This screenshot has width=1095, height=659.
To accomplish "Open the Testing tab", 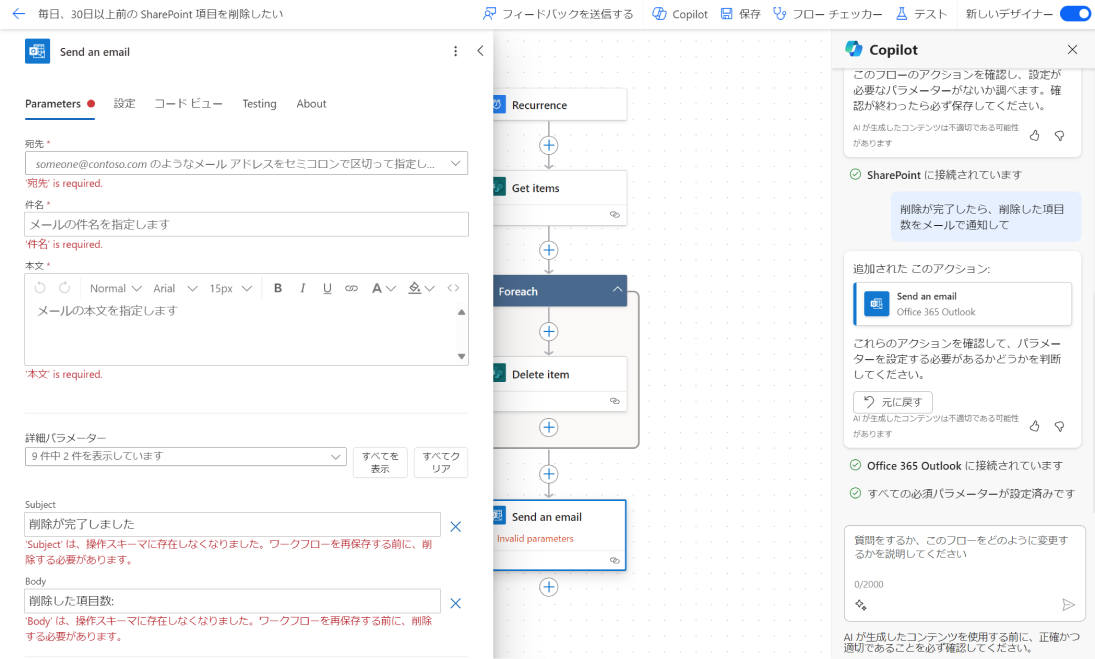I will click(259, 103).
